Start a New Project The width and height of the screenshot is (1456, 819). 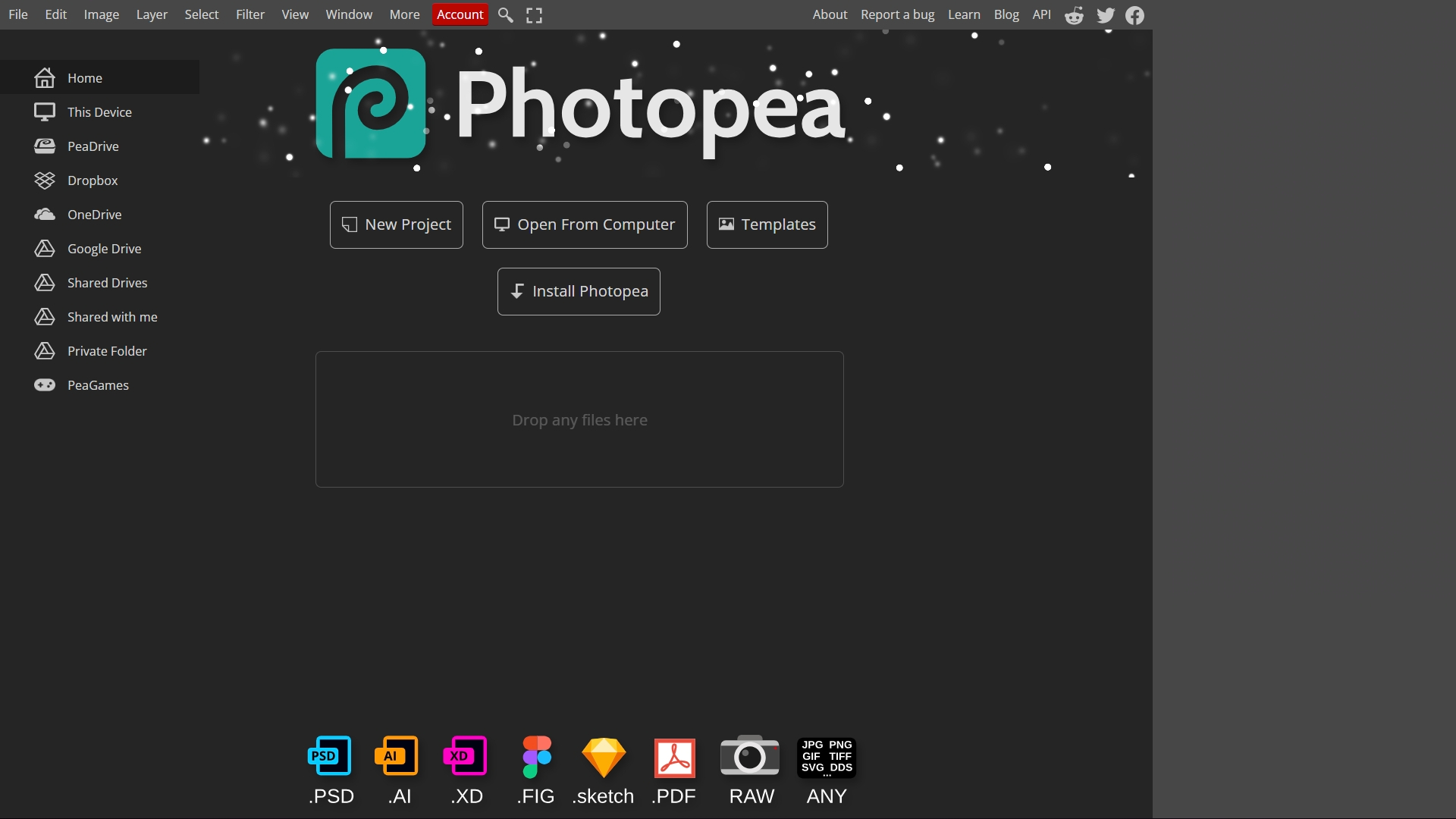click(396, 224)
